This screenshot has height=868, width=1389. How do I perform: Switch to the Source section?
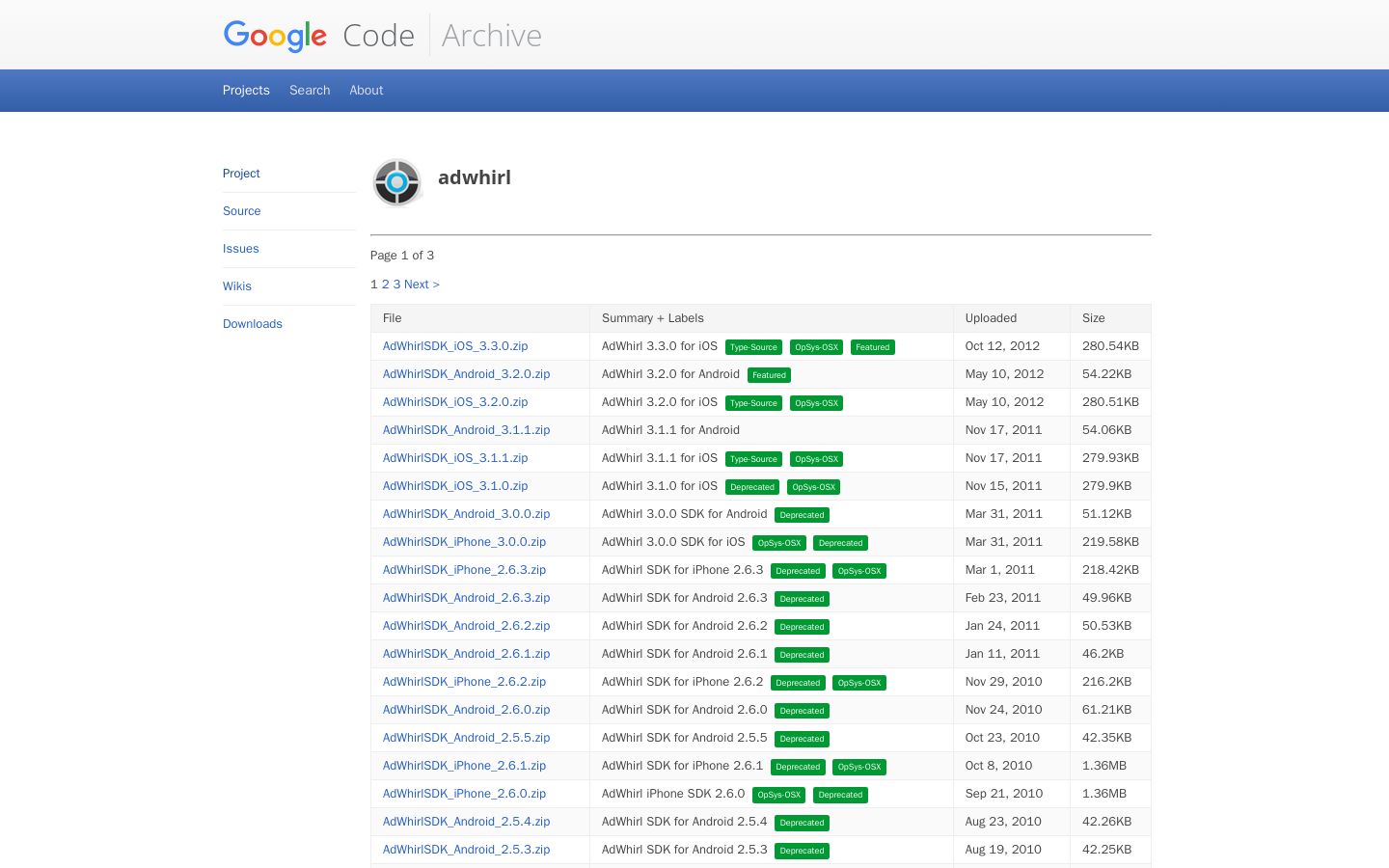pyautogui.click(x=242, y=211)
